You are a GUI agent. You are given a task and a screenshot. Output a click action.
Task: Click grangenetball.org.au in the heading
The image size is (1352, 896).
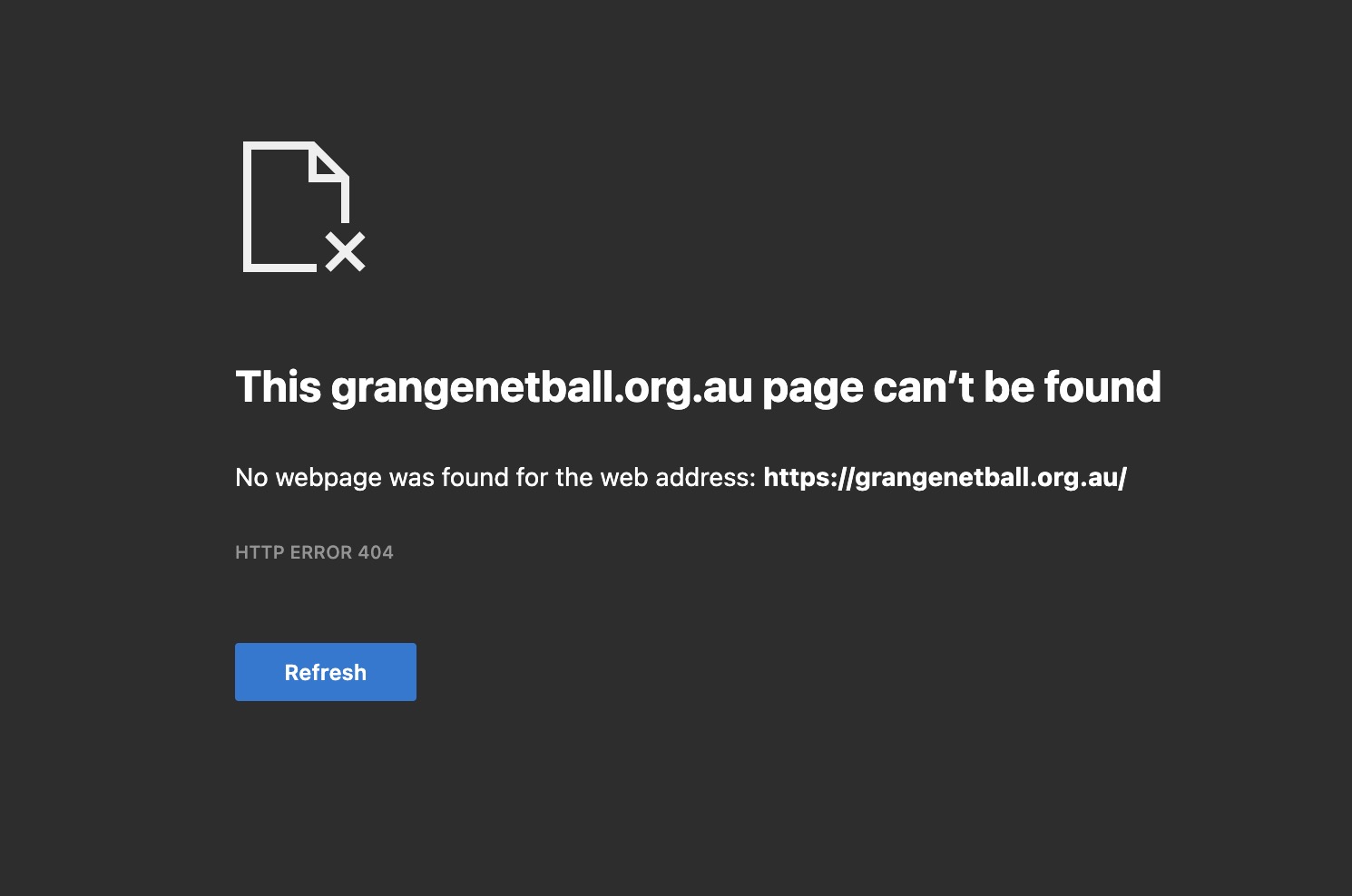[542, 388]
